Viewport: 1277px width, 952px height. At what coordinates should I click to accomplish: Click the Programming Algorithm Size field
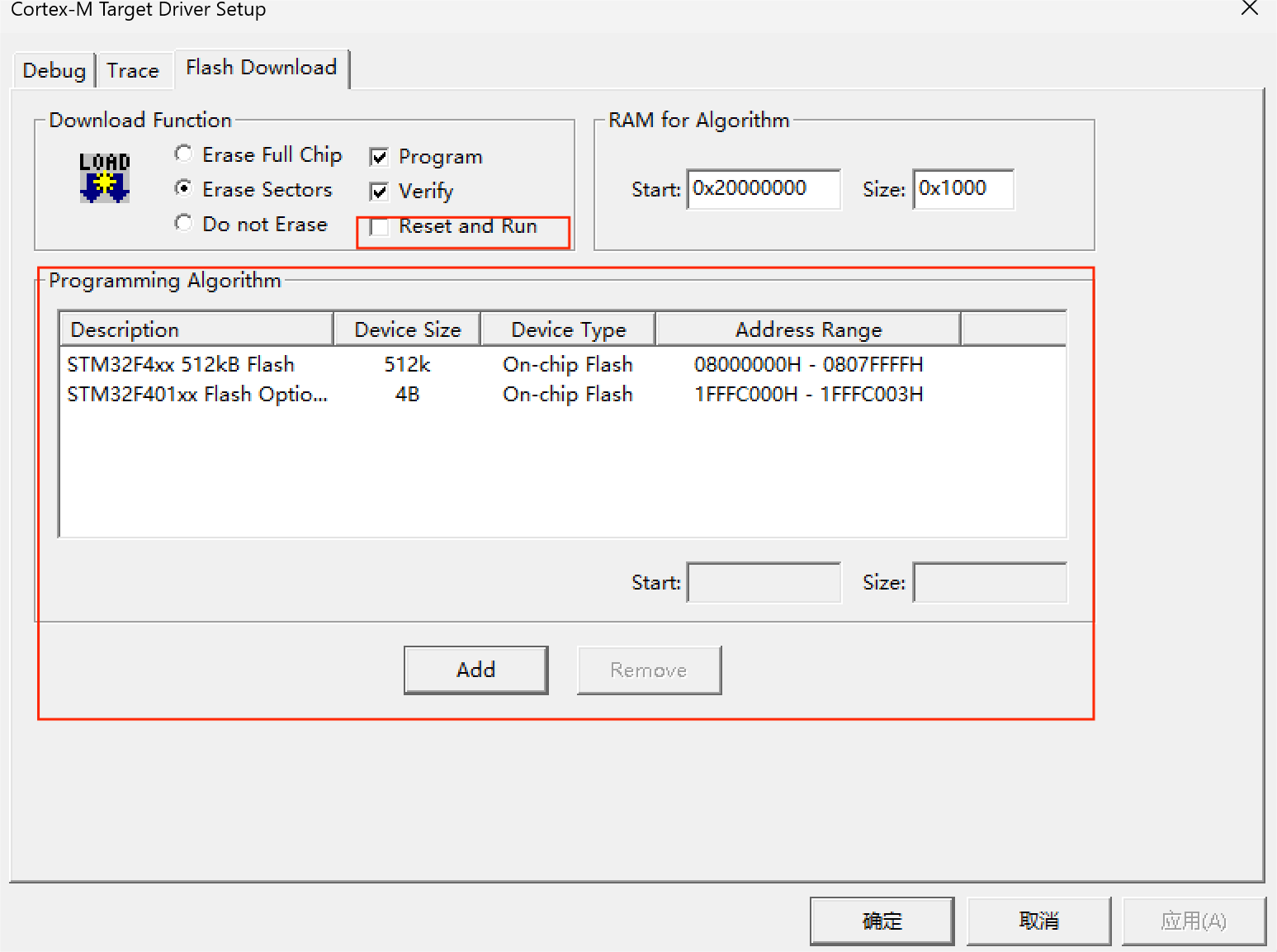pyautogui.click(x=990, y=582)
